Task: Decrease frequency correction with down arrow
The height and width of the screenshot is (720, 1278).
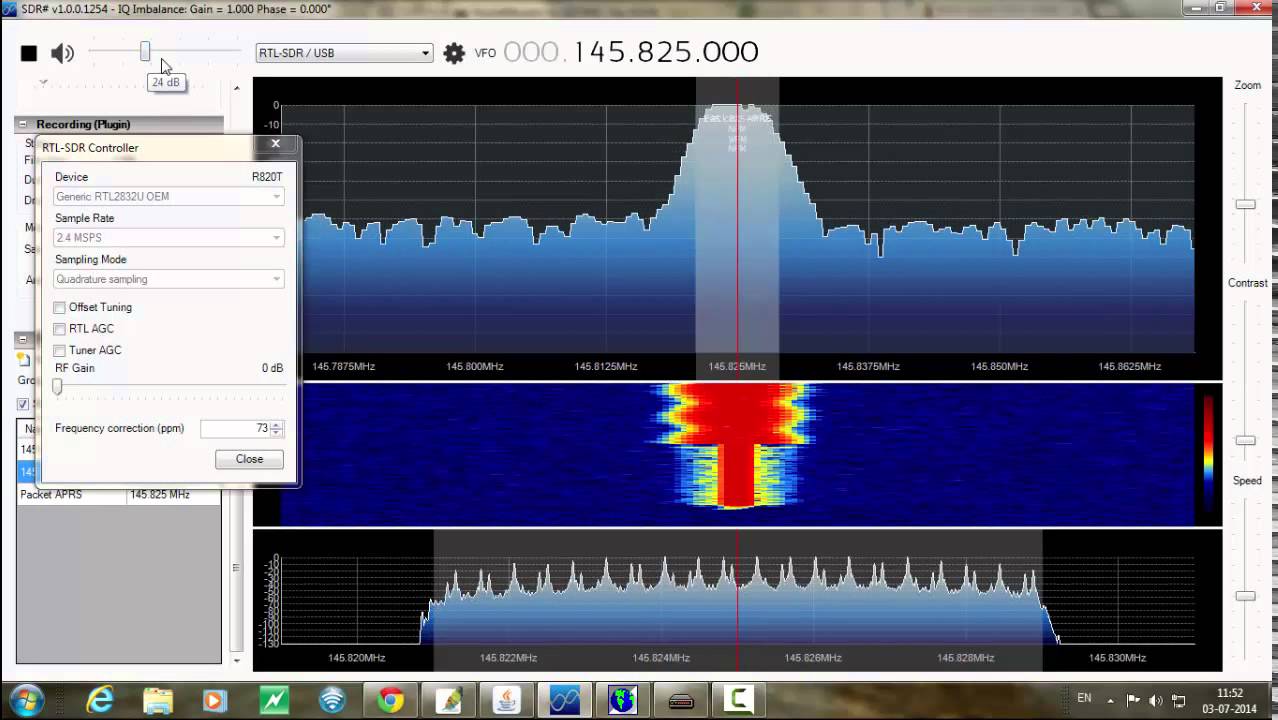Action: pyautogui.click(x=277, y=433)
